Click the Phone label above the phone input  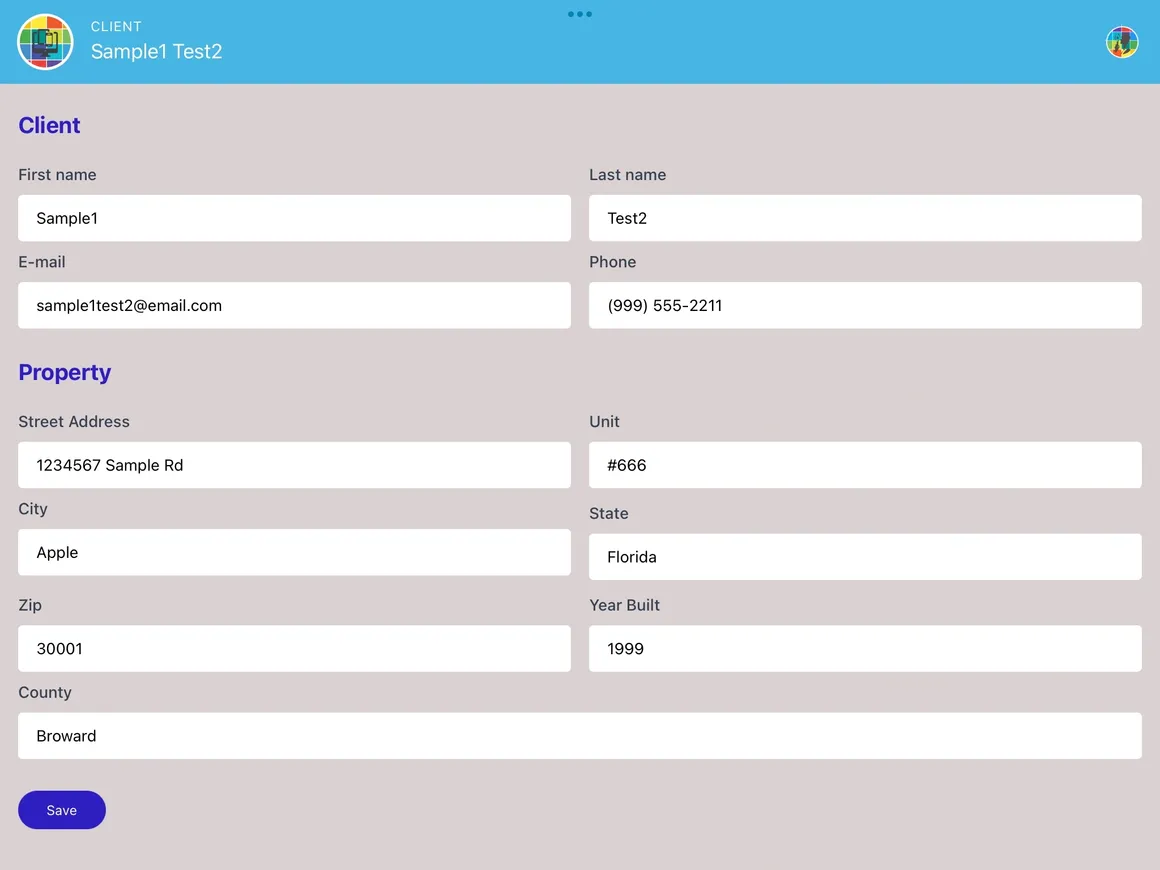612,261
